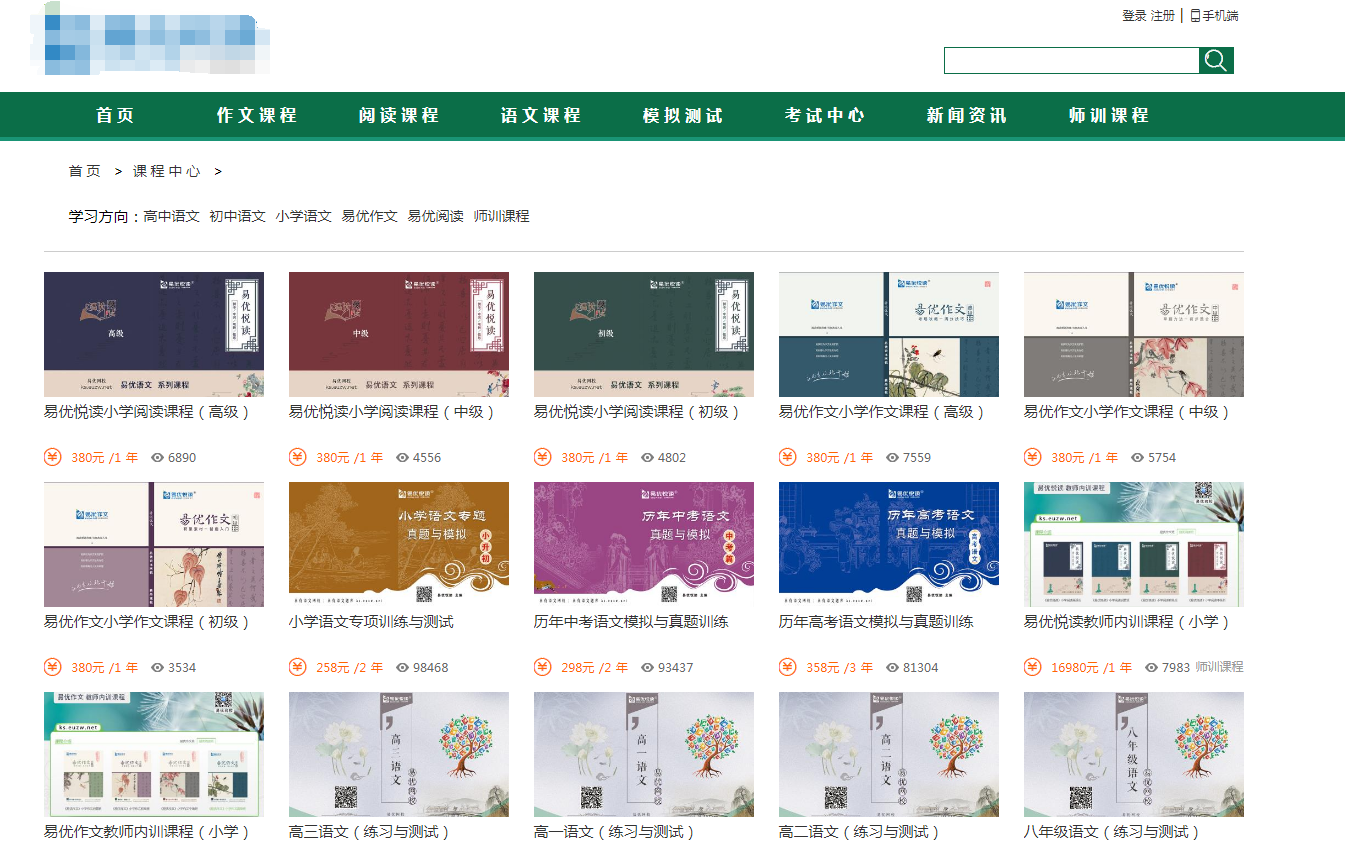
Task: Open thumbnail of 易优悦读小学阅读课程（初级）
Action: coord(644,334)
